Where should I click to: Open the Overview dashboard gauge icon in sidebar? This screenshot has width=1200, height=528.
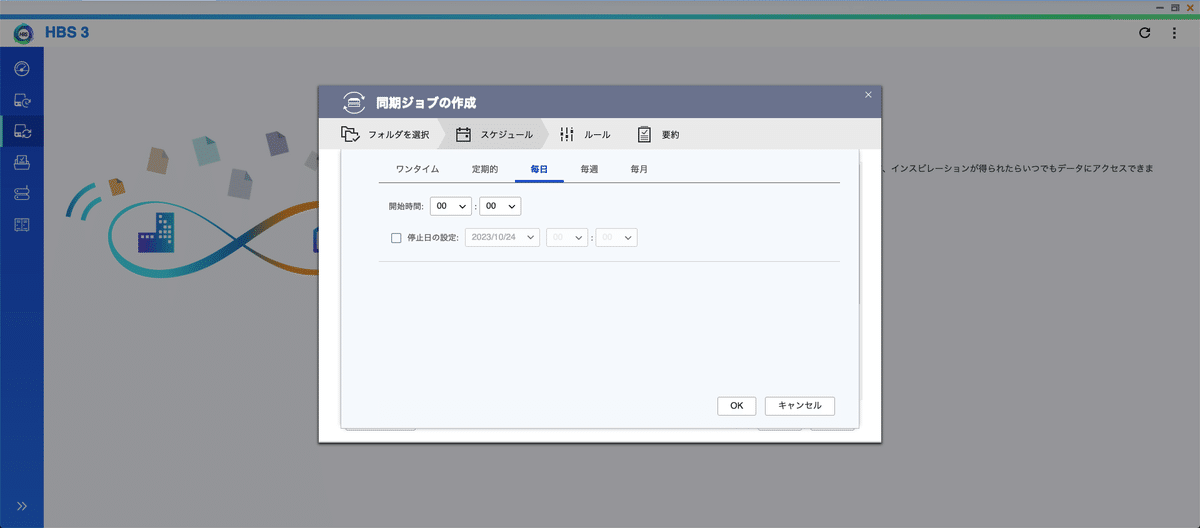pos(22,69)
